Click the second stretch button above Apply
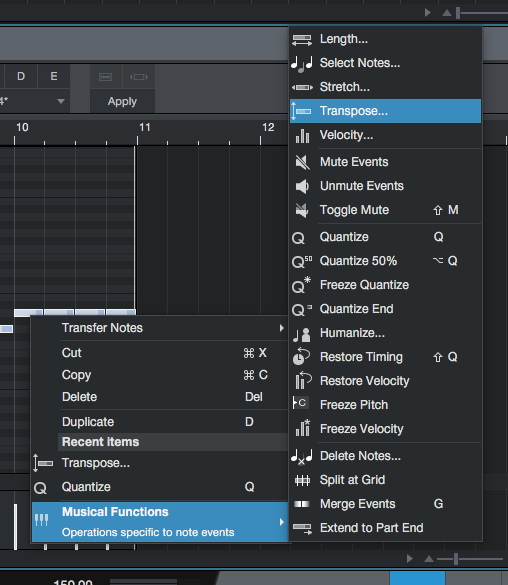 139,77
